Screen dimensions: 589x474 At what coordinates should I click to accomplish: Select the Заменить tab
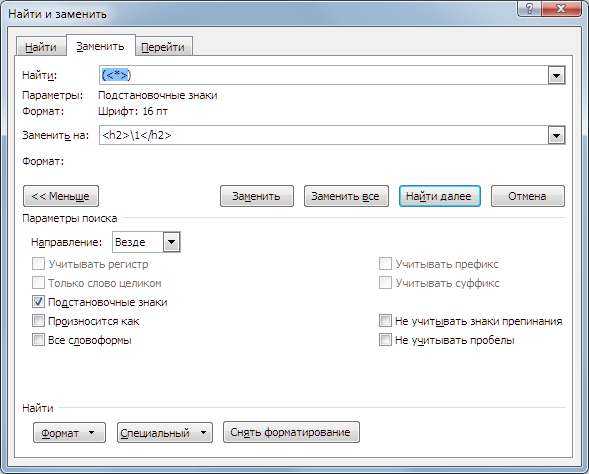(x=100, y=46)
